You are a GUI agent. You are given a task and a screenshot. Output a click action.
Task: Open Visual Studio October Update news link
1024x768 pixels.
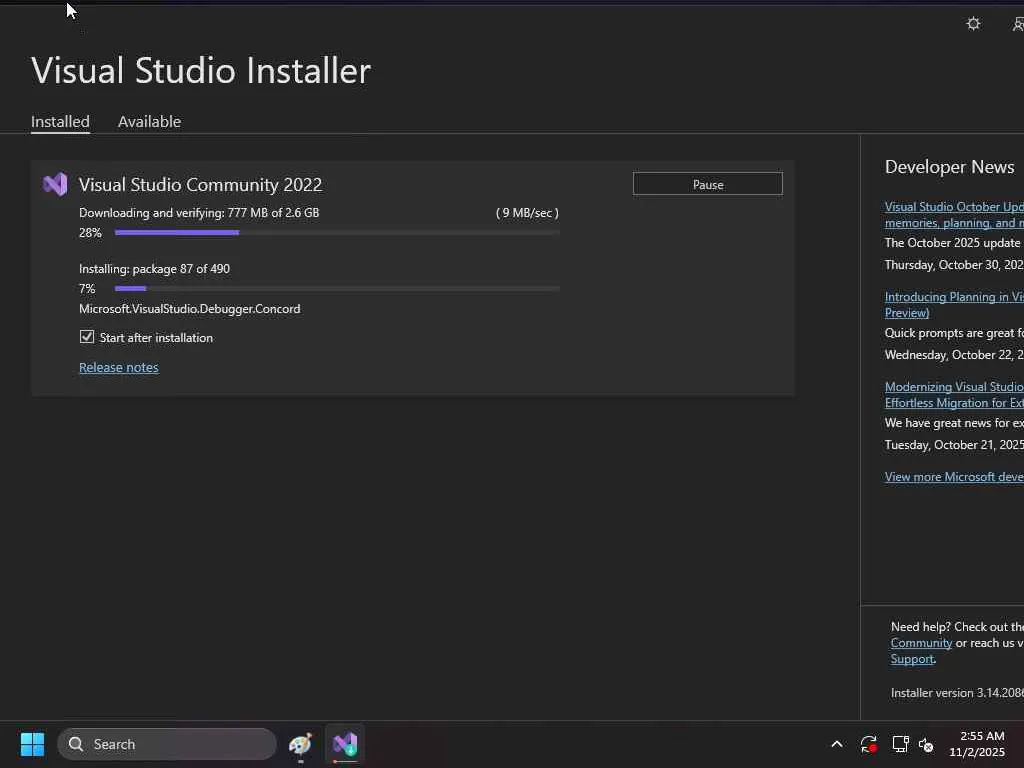click(x=954, y=215)
